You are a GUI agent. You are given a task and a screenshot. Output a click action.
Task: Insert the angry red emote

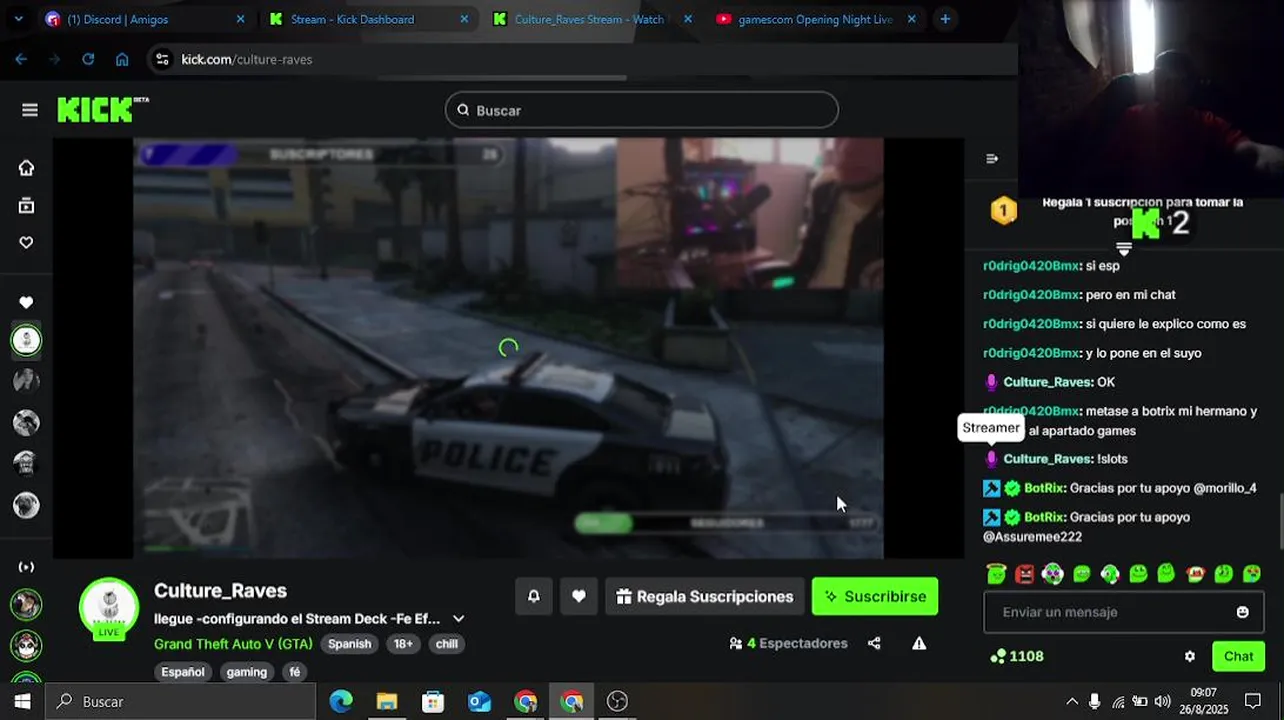tap(1024, 573)
